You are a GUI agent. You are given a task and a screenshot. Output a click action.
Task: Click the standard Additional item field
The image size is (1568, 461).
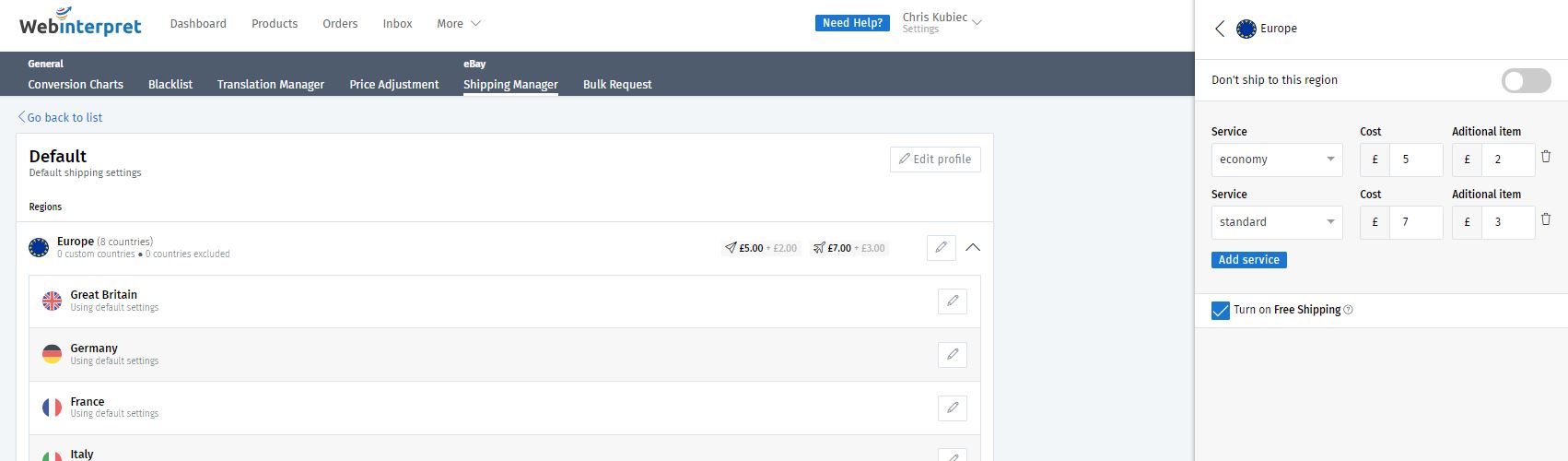pyautogui.click(x=1507, y=222)
